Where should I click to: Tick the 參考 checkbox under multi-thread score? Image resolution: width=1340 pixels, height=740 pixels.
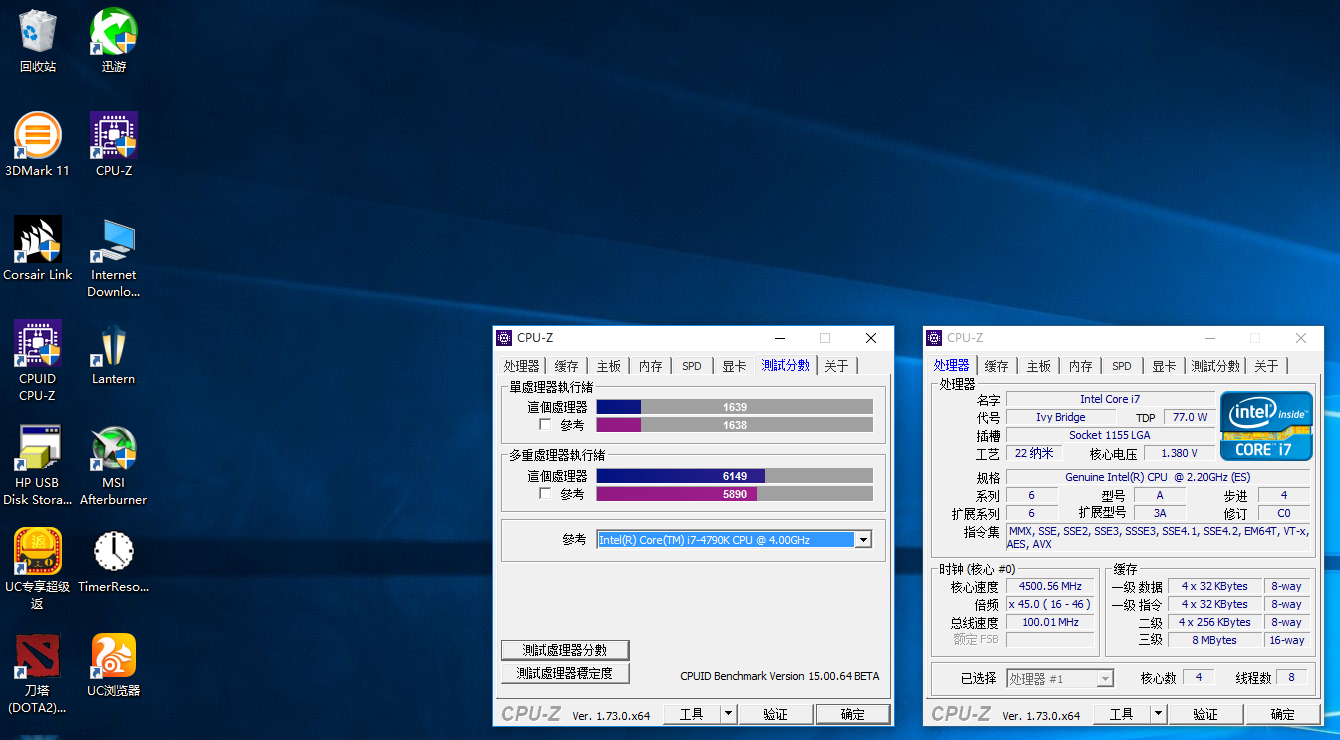coord(545,493)
